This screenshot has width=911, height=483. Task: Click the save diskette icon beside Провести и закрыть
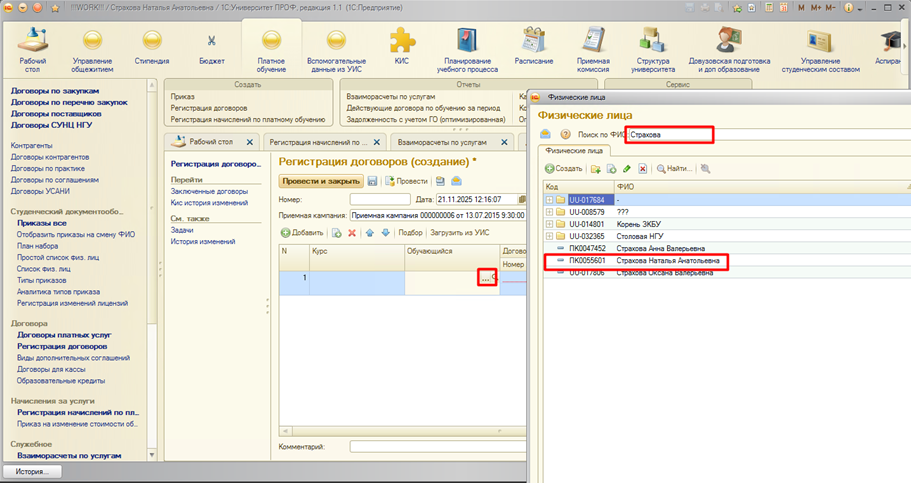click(372, 181)
